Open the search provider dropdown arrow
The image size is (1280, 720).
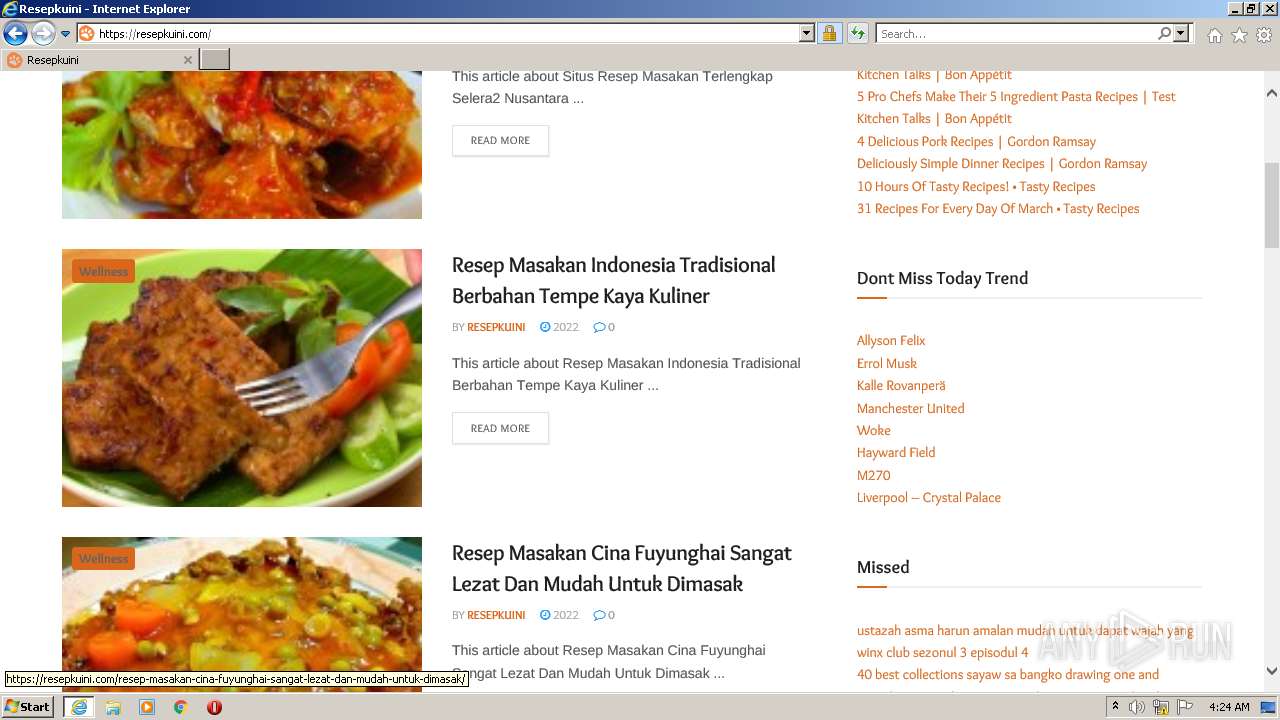(x=1181, y=34)
